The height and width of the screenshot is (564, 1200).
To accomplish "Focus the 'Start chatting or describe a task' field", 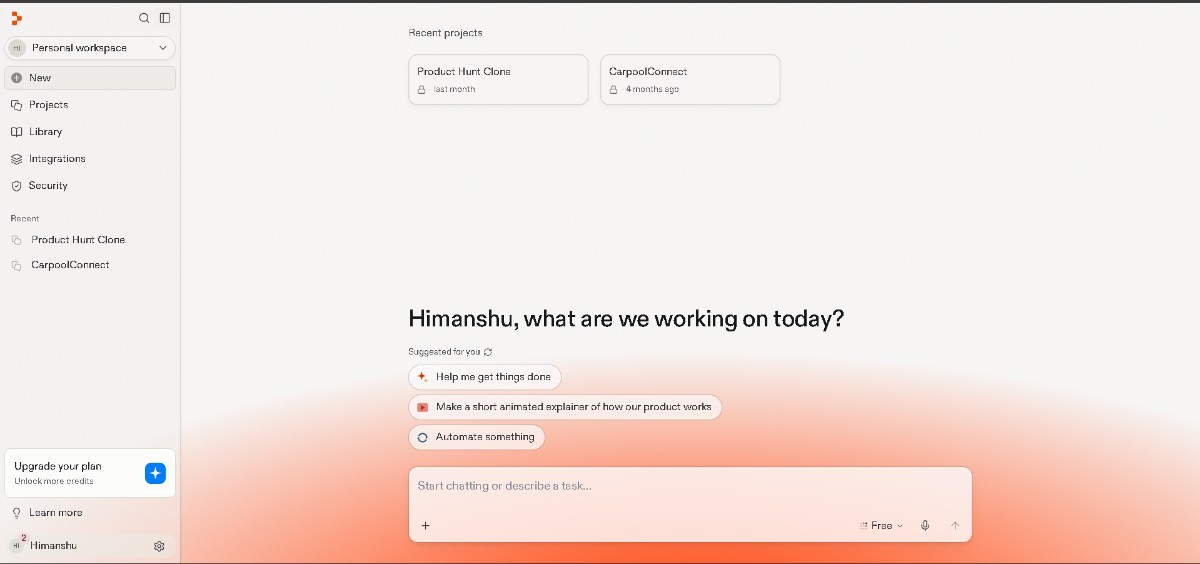I will [690, 486].
